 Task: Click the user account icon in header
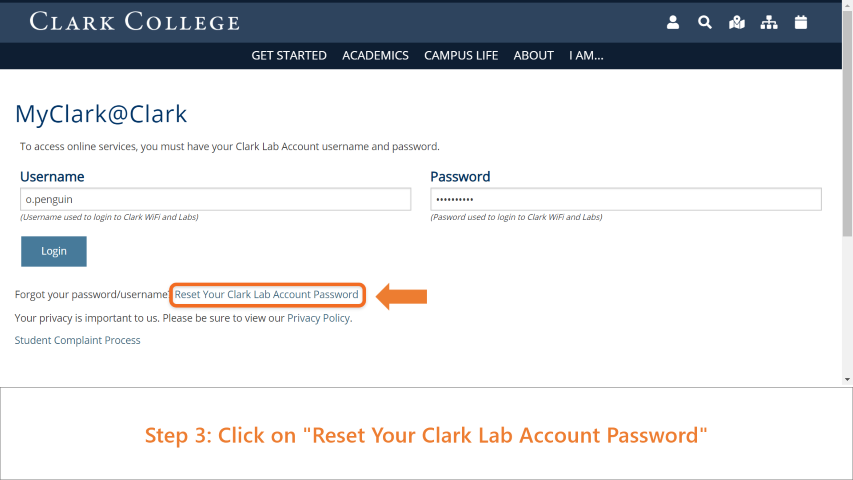coord(673,22)
